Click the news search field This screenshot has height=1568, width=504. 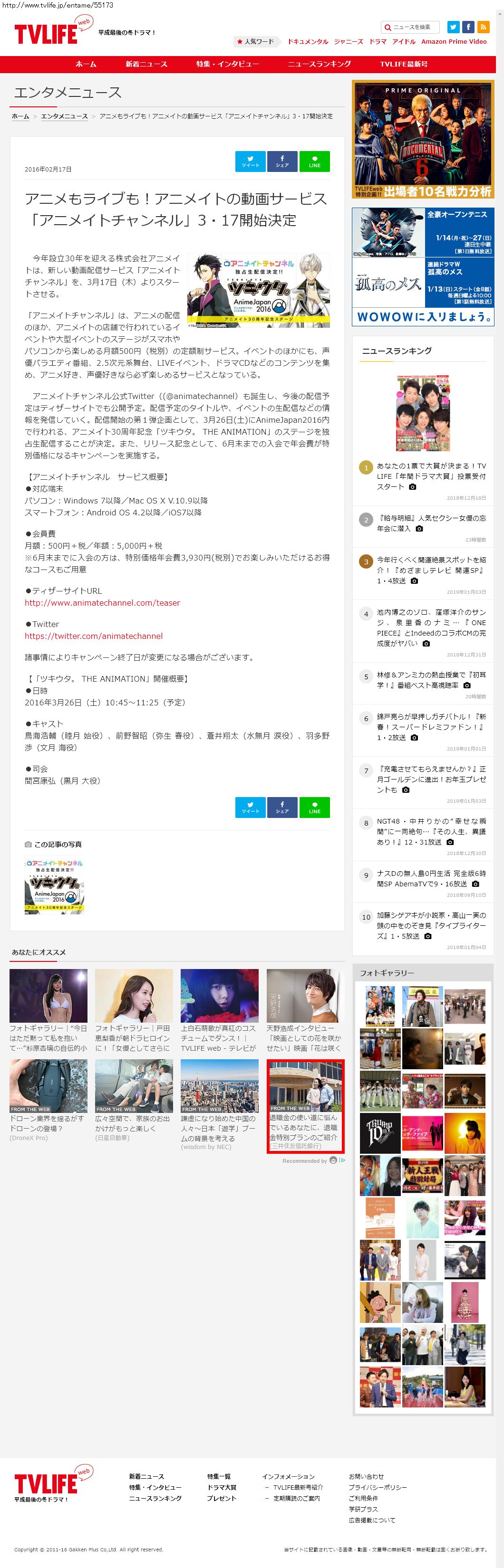pos(411,27)
